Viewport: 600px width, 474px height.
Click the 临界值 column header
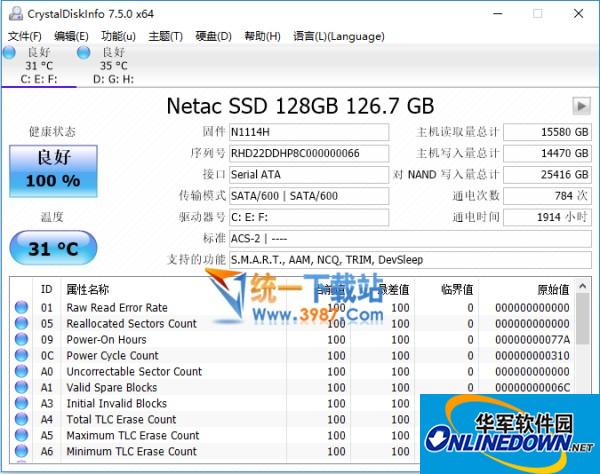click(x=457, y=289)
